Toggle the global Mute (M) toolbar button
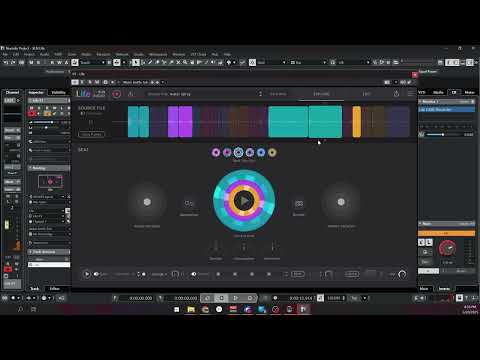Viewport: 480px width, 360px height. pos(31,62)
